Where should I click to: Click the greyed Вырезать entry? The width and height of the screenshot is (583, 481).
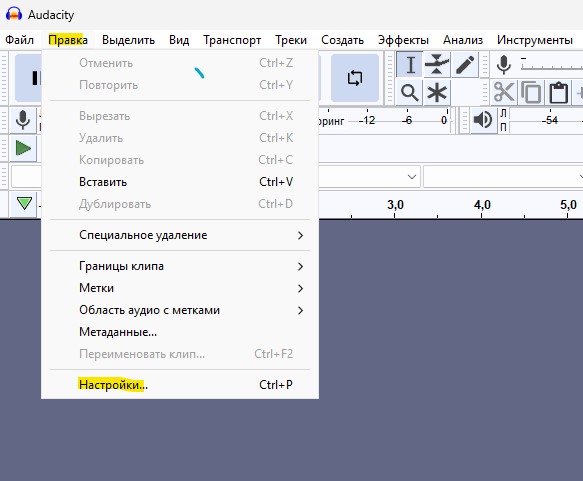point(180,116)
